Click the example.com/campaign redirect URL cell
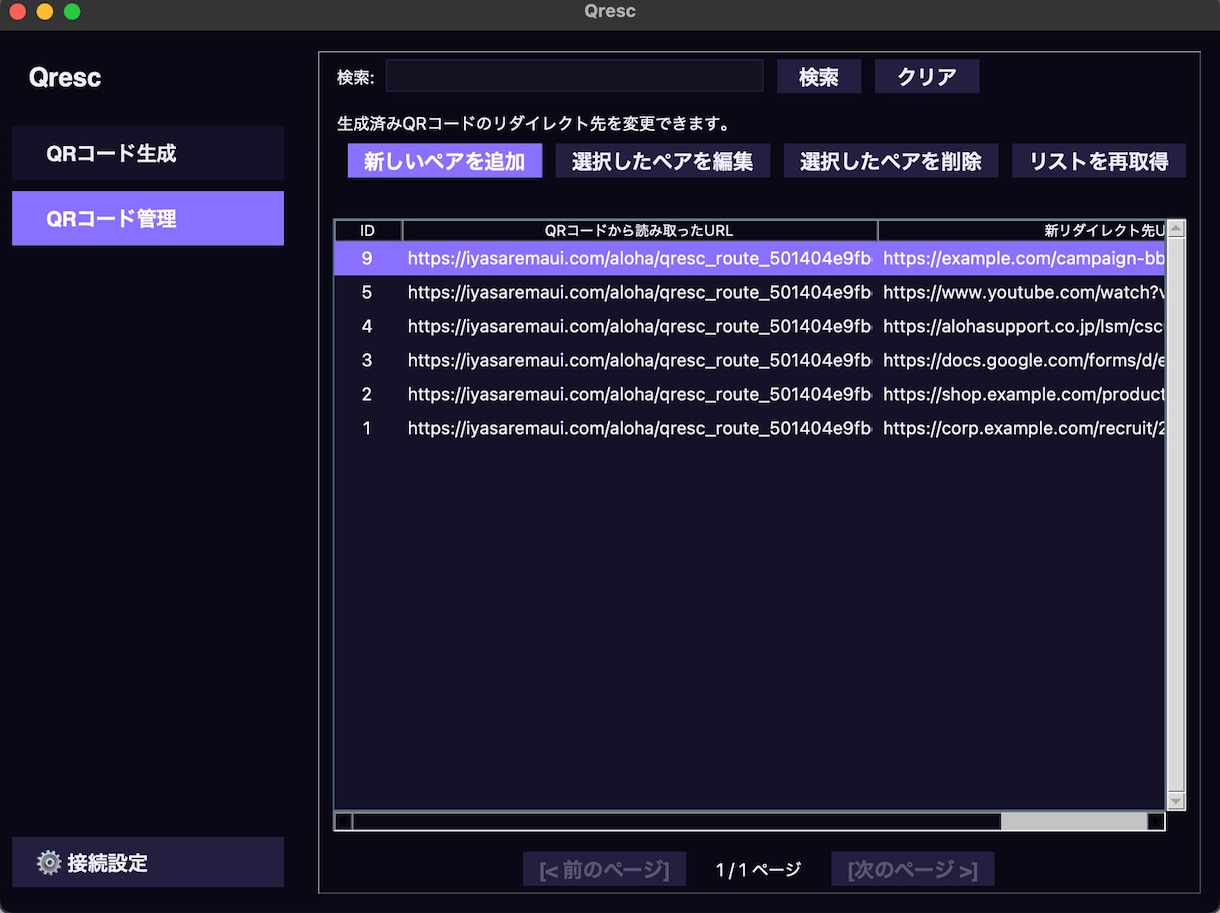1220x913 pixels. point(1022,258)
